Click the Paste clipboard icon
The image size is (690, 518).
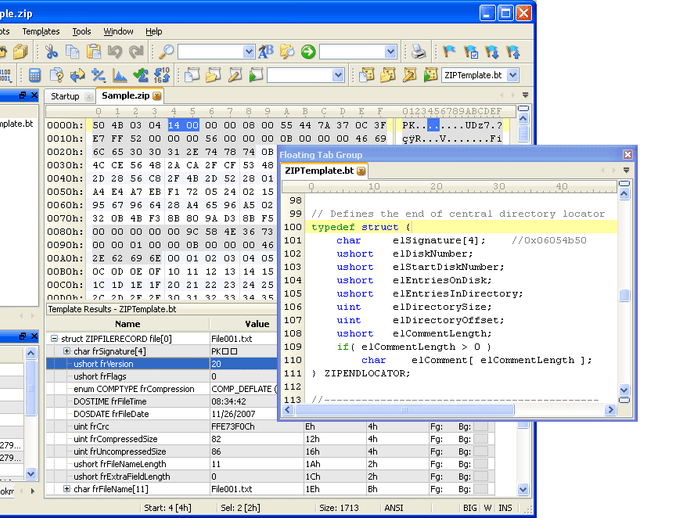coord(94,52)
